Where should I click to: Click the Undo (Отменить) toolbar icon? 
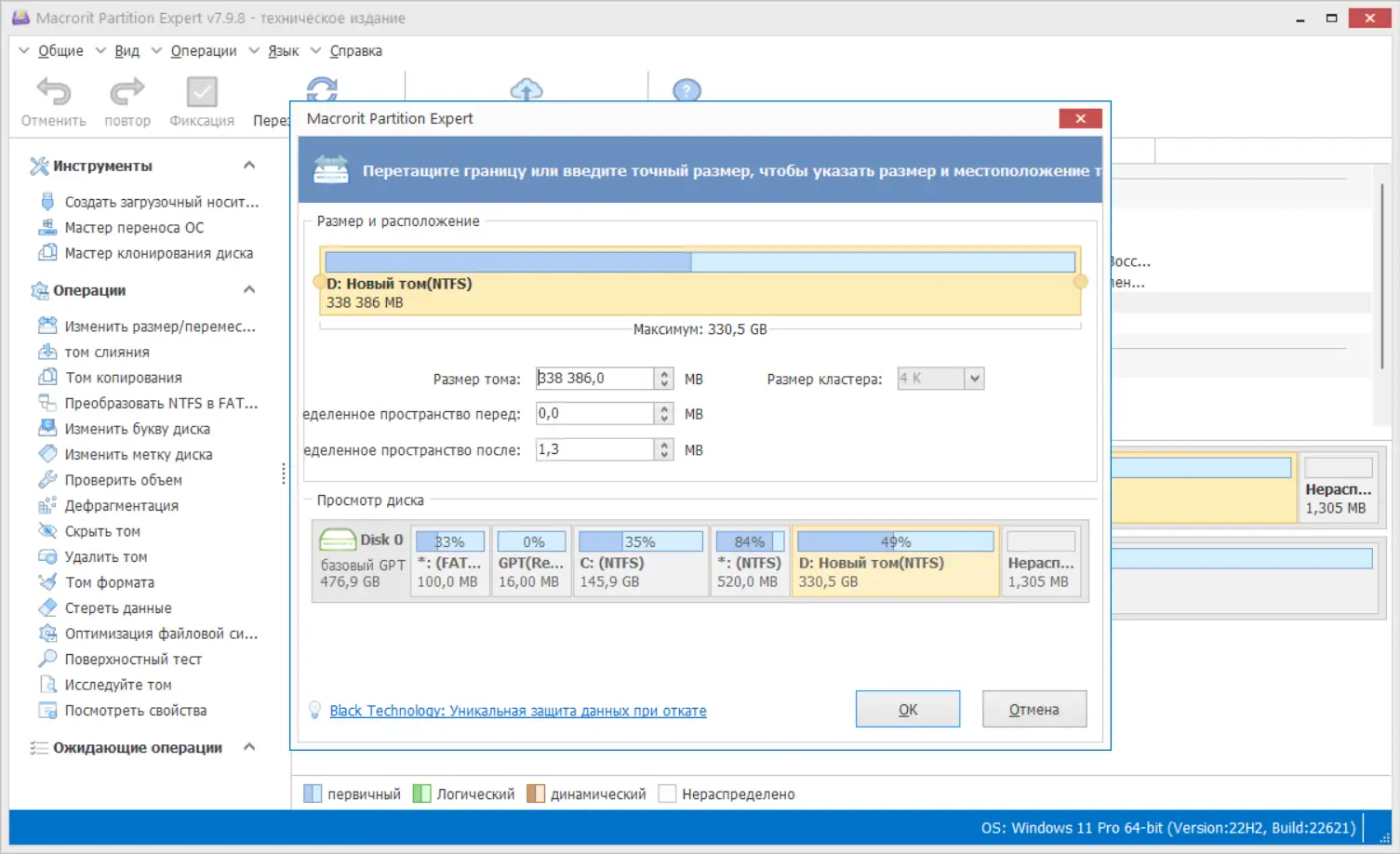(53, 92)
